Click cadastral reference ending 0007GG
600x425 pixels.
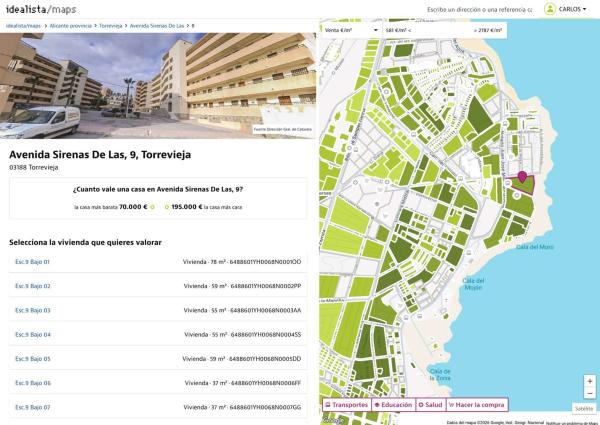(265, 407)
